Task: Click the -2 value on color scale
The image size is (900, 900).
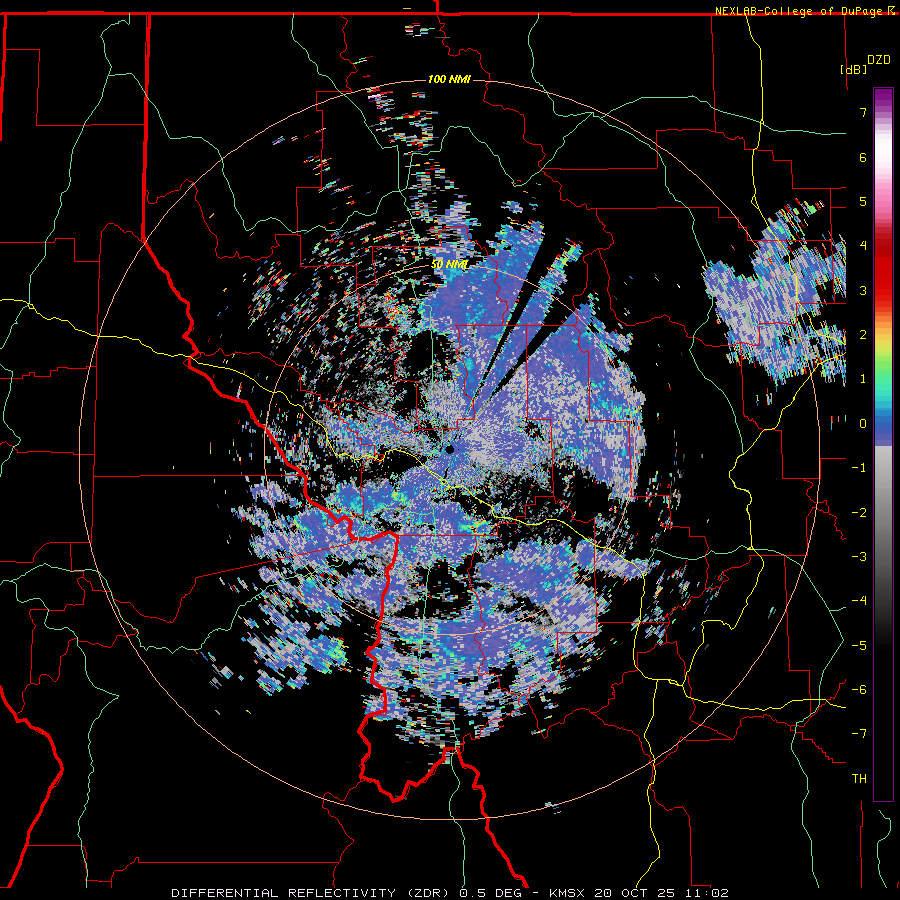Action: (859, 513)
